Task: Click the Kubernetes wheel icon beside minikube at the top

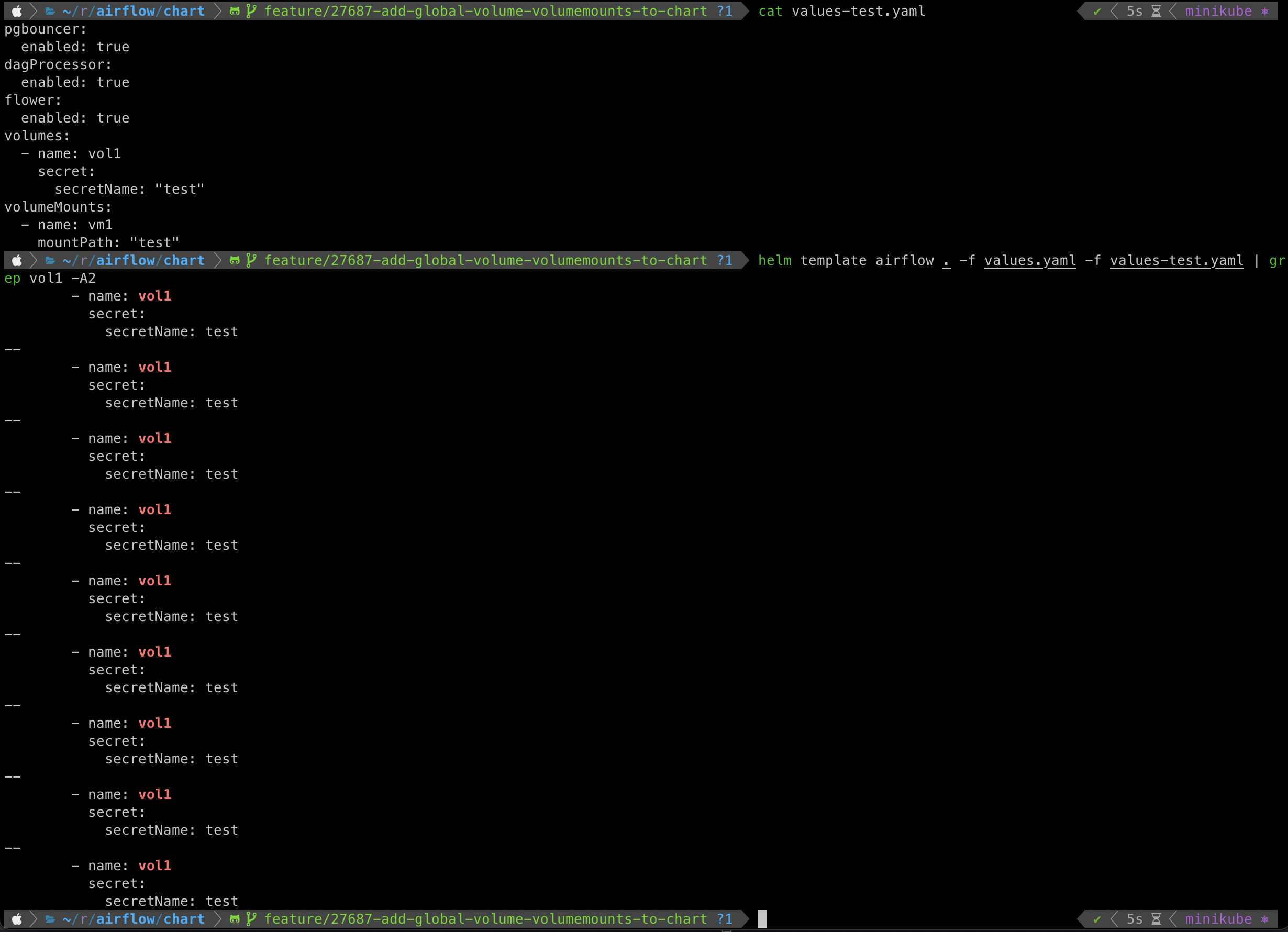Action: [x=1265, y=12]
